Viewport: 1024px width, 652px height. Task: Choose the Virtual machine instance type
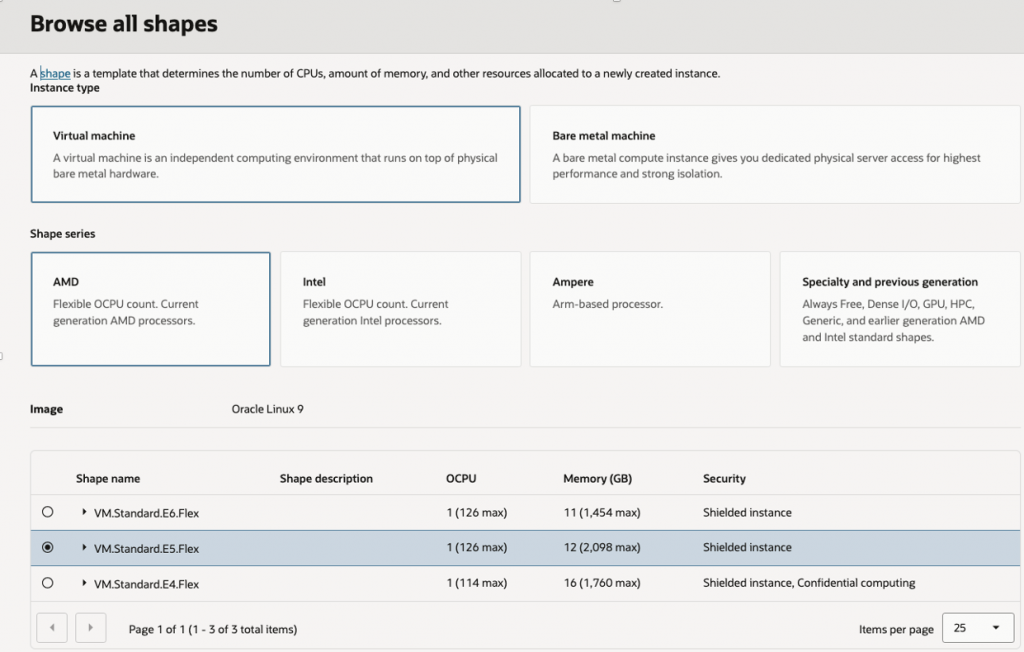(275, 154)
